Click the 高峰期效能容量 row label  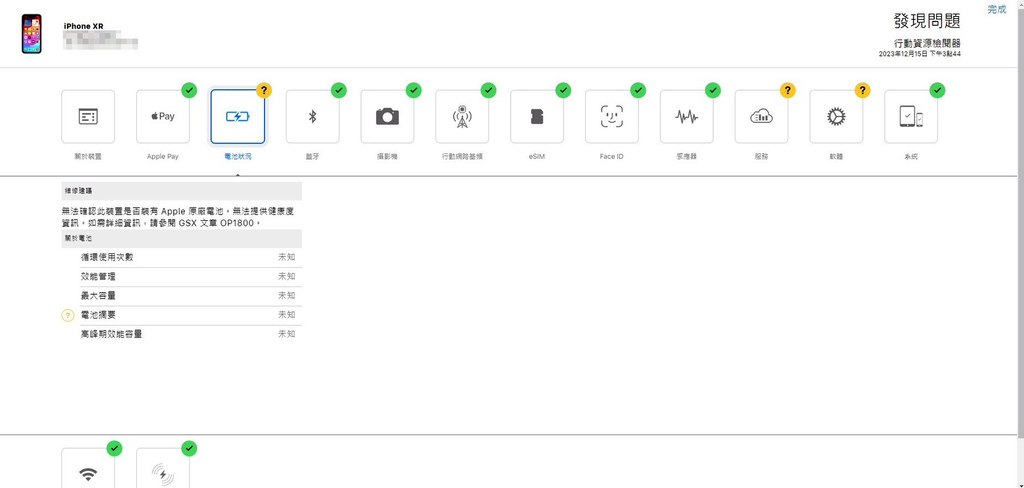pos(111,334)
